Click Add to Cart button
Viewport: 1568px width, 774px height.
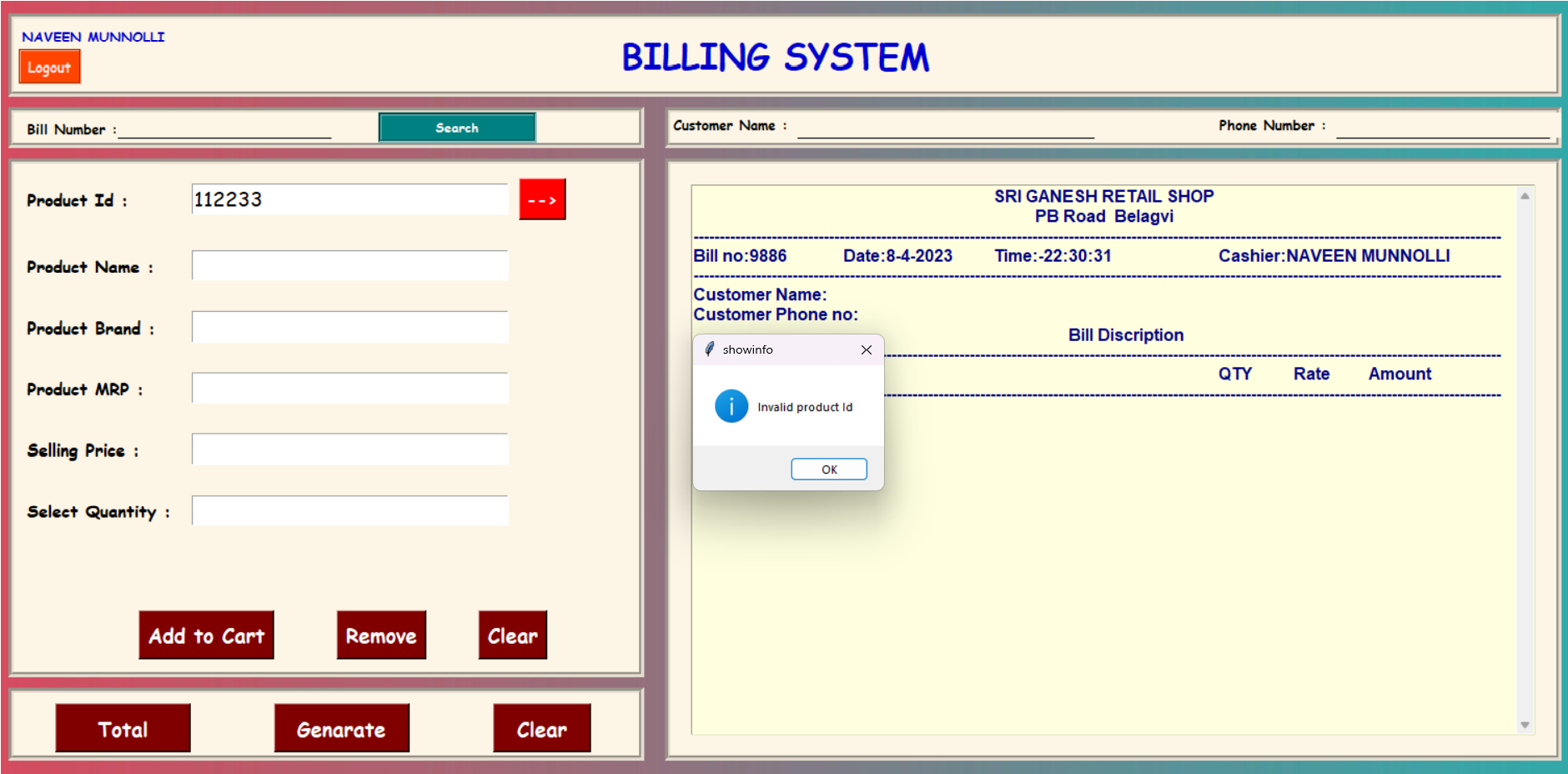(x=206, y=636)
